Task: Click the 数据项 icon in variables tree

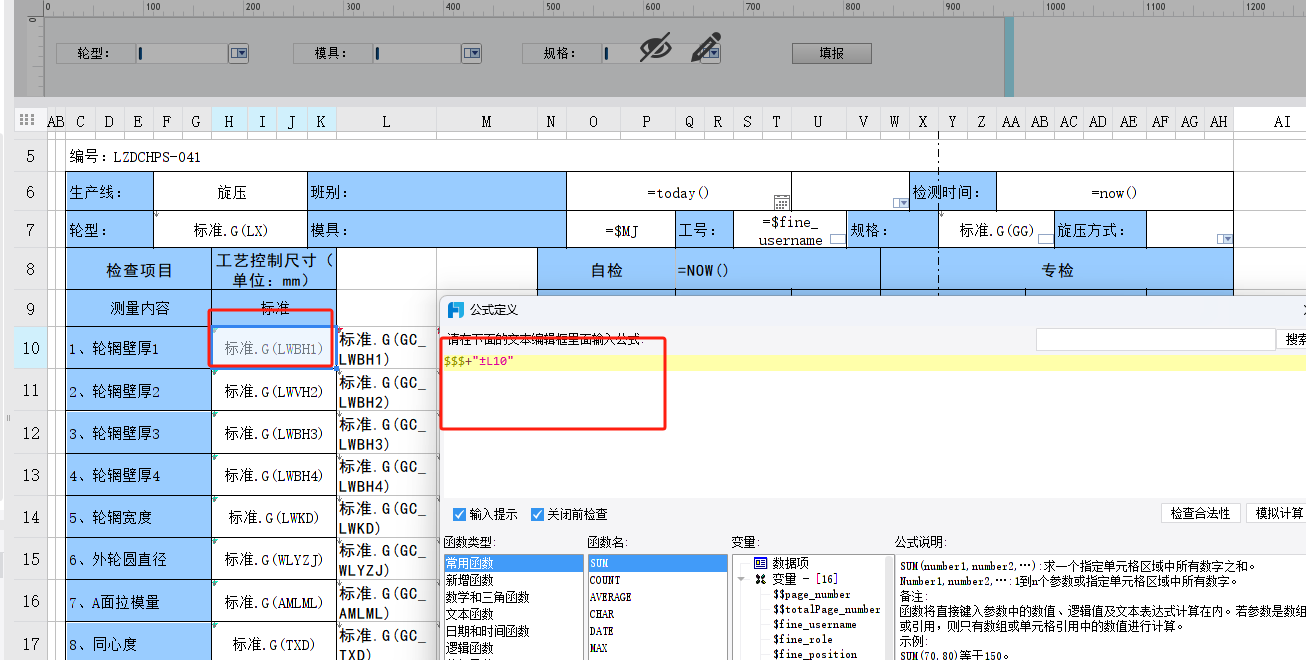Action: [760, 564]
